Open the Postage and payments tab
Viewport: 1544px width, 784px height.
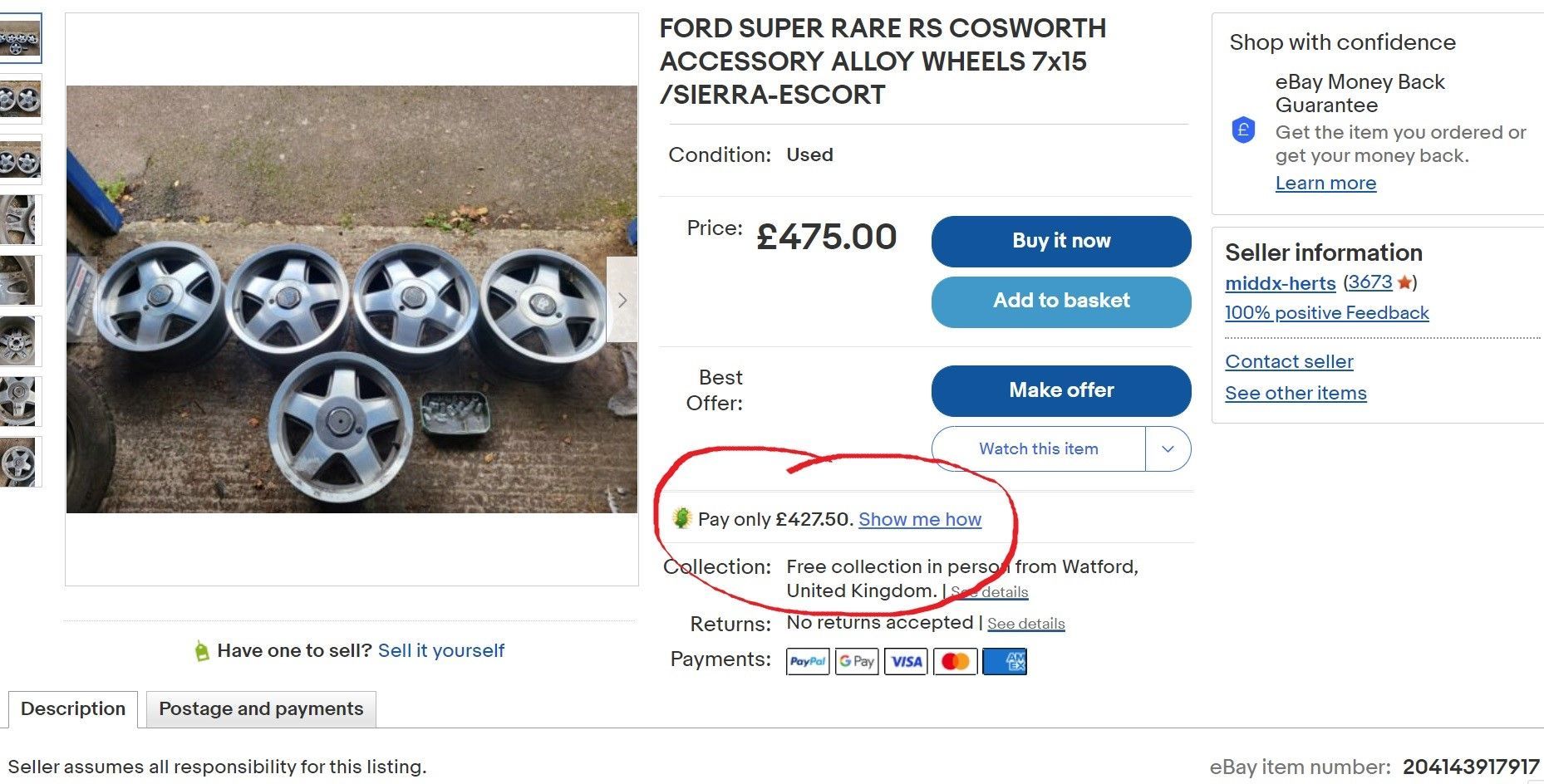[261, 709]
